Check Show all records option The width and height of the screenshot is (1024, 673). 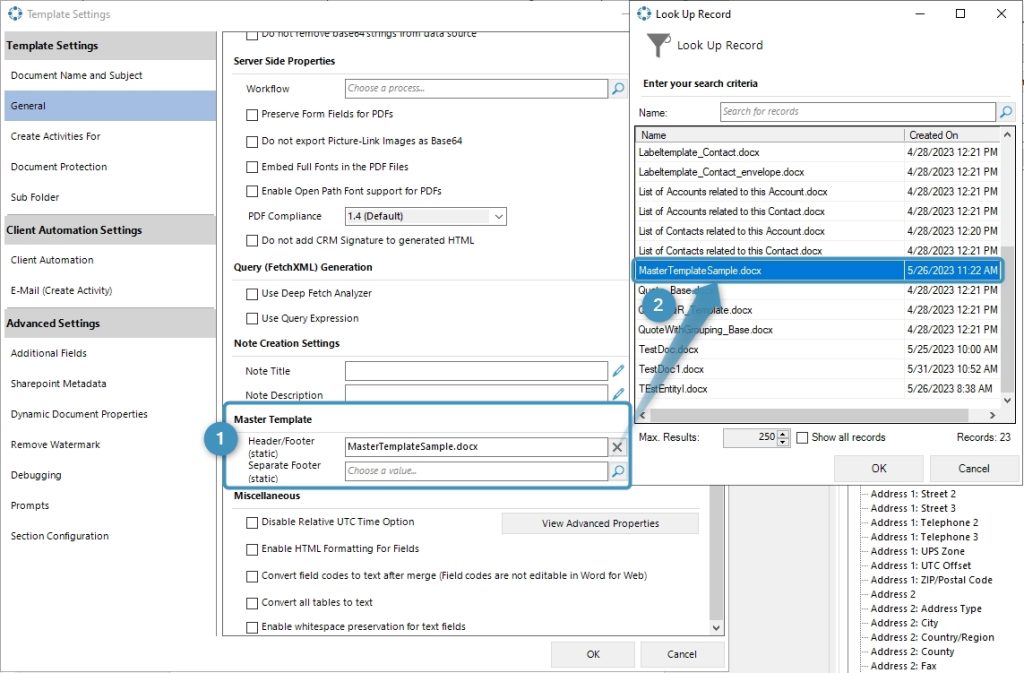point(803,437)
